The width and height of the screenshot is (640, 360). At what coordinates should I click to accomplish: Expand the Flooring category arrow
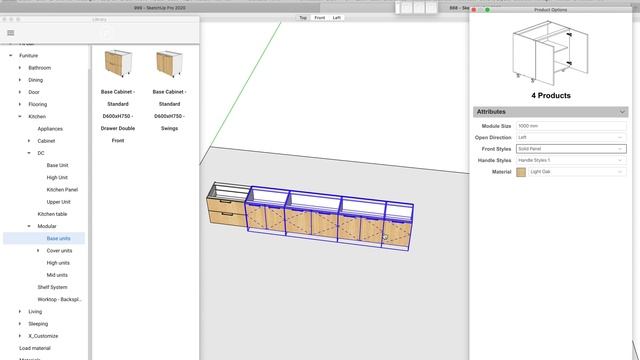20,104
